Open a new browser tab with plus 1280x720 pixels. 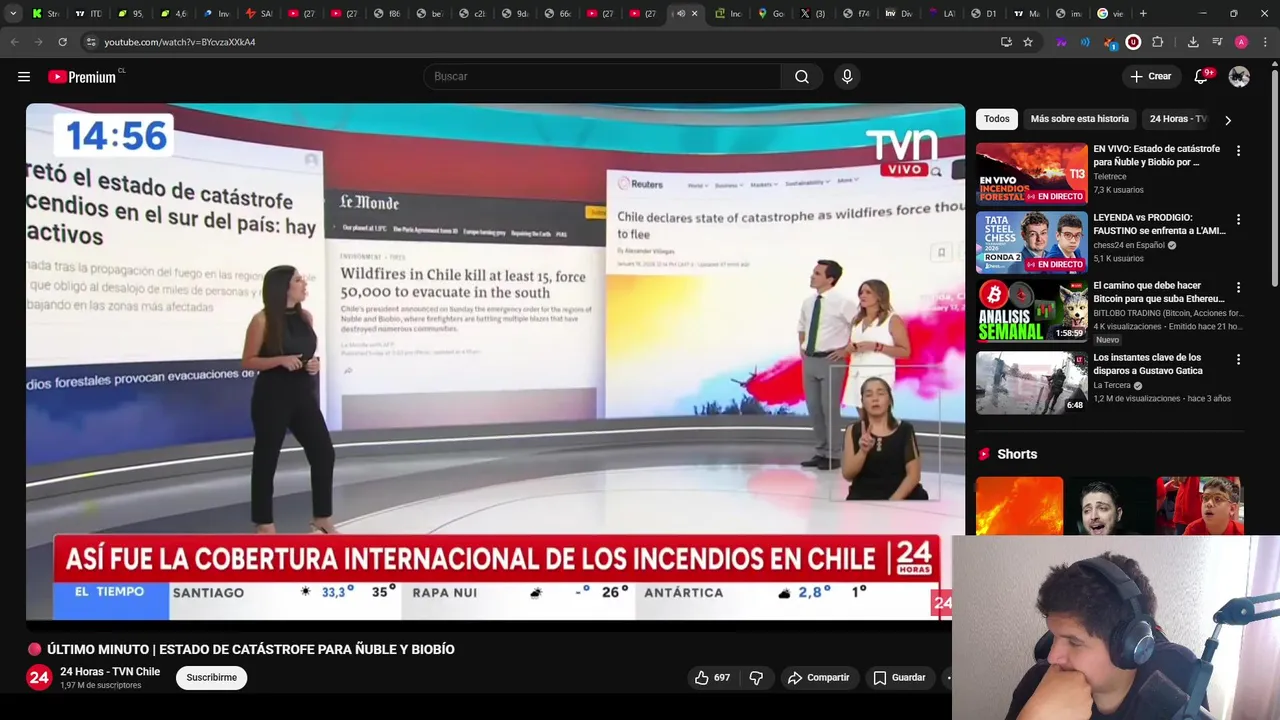tap(1143, 13)
